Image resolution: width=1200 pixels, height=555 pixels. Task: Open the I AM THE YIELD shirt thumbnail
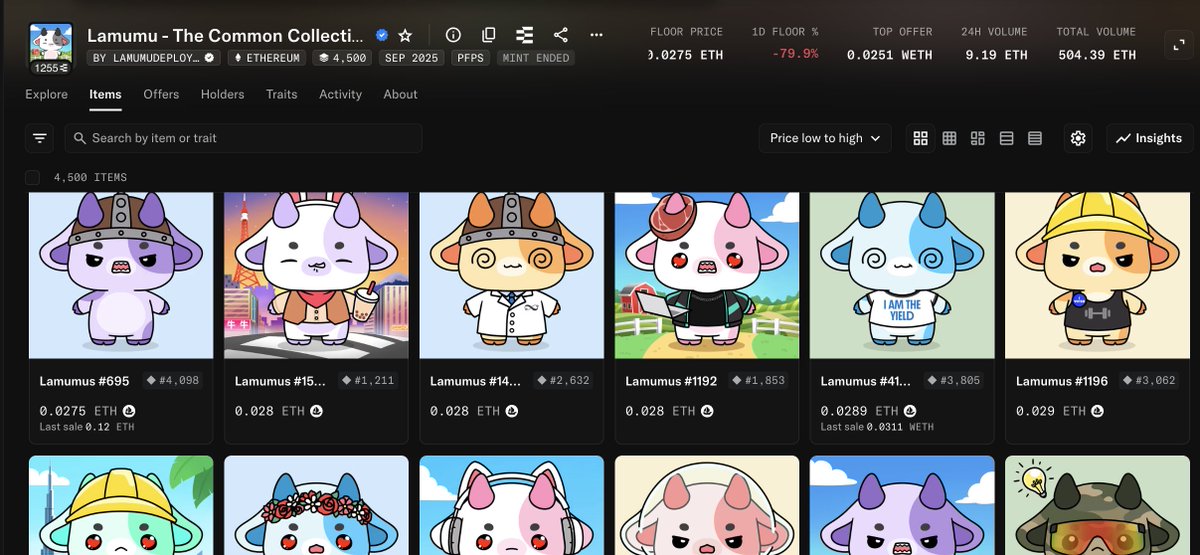click(902, 275)
